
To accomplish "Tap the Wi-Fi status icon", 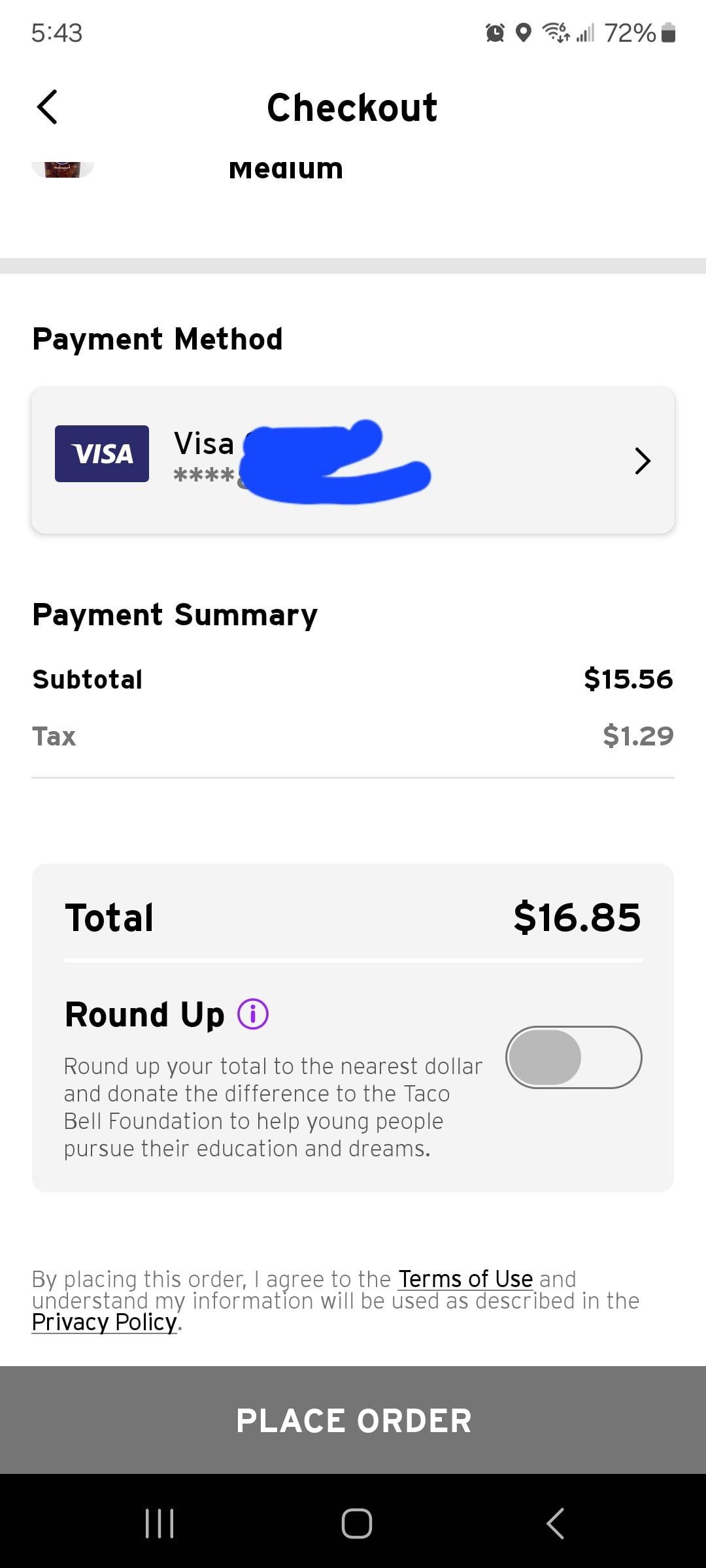I will pyautogui.click(x=556, y=32).
